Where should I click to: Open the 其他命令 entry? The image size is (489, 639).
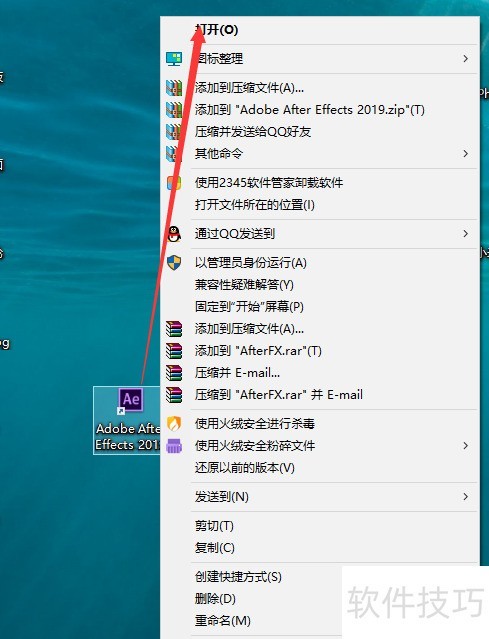(x=320, y=154)
